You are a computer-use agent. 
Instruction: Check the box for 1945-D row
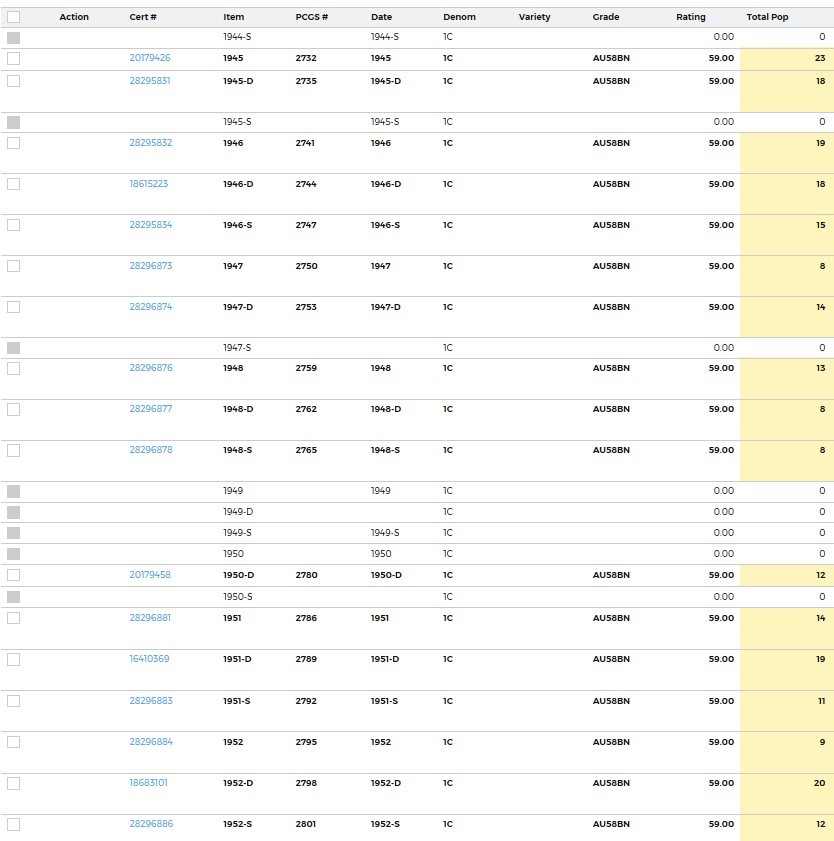click(13, 81)
